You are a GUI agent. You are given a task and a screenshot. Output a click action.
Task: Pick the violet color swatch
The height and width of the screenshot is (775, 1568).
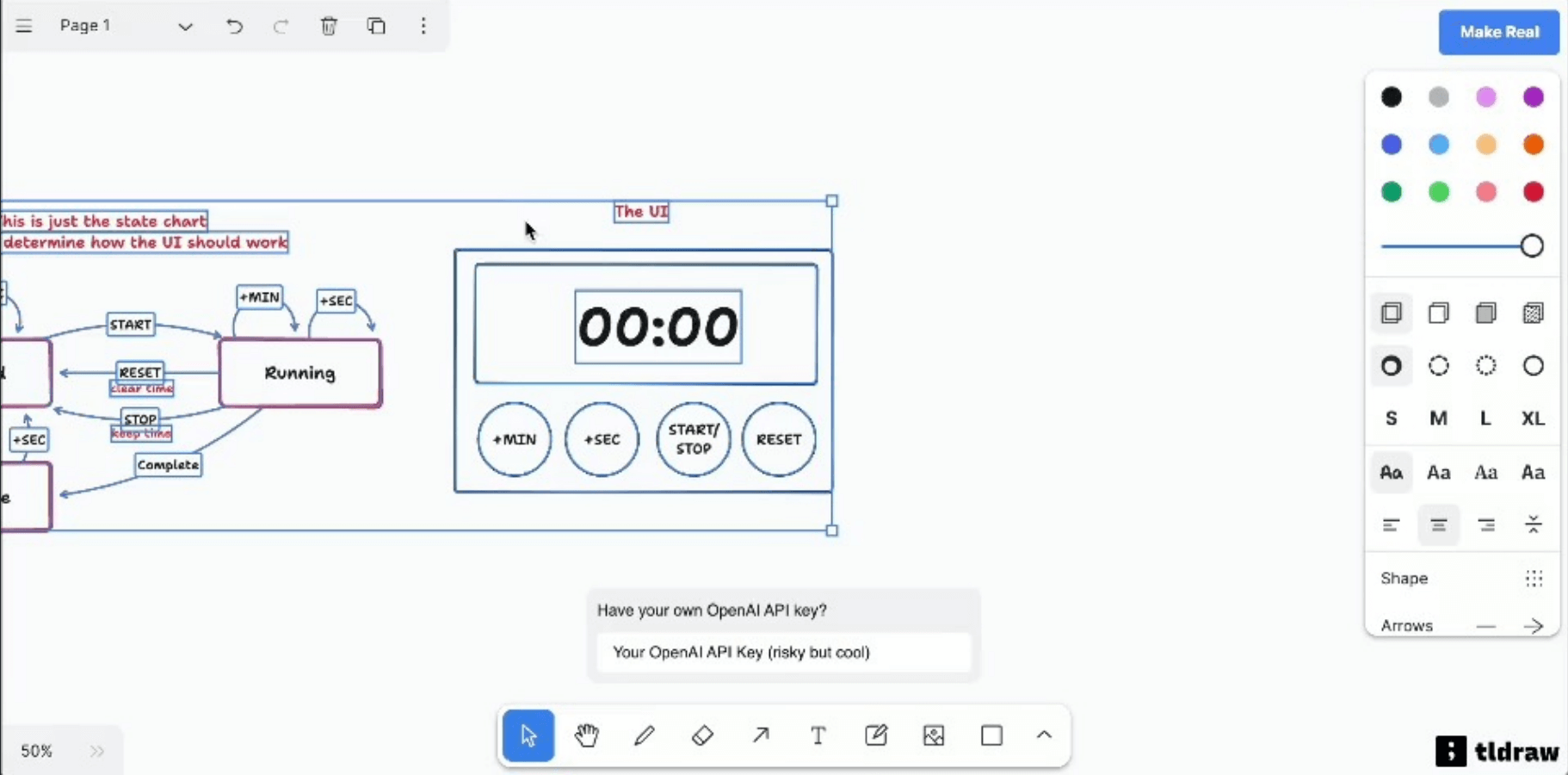(1534, 97)
